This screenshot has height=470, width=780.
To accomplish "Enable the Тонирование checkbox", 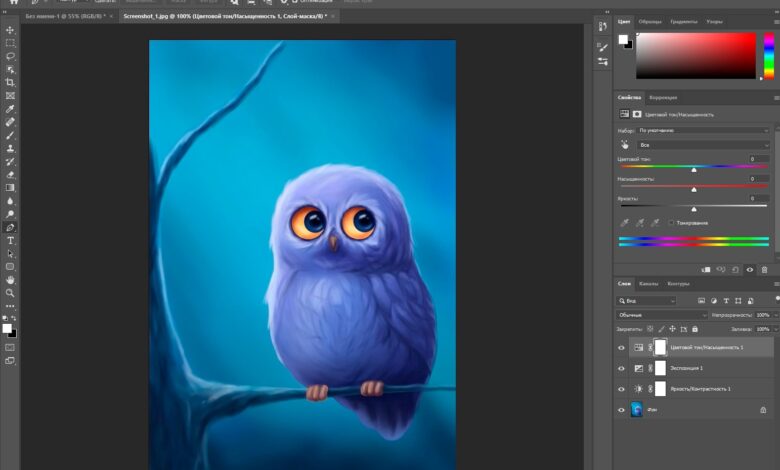I will point(671,222).
